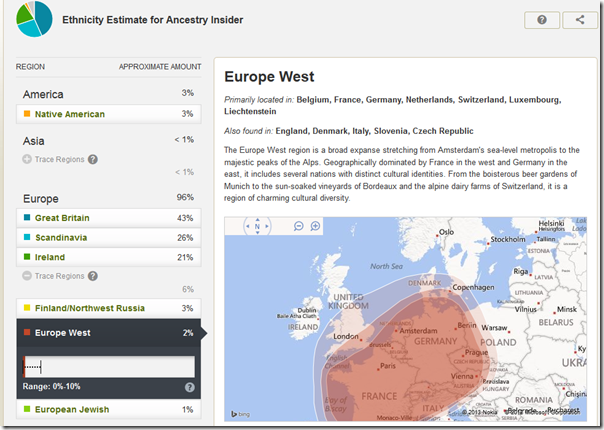Viewport: 604px width, 430px height.
Task: Collapse Europe Trace Regions with minus icon
Action: tap(27, 276)
